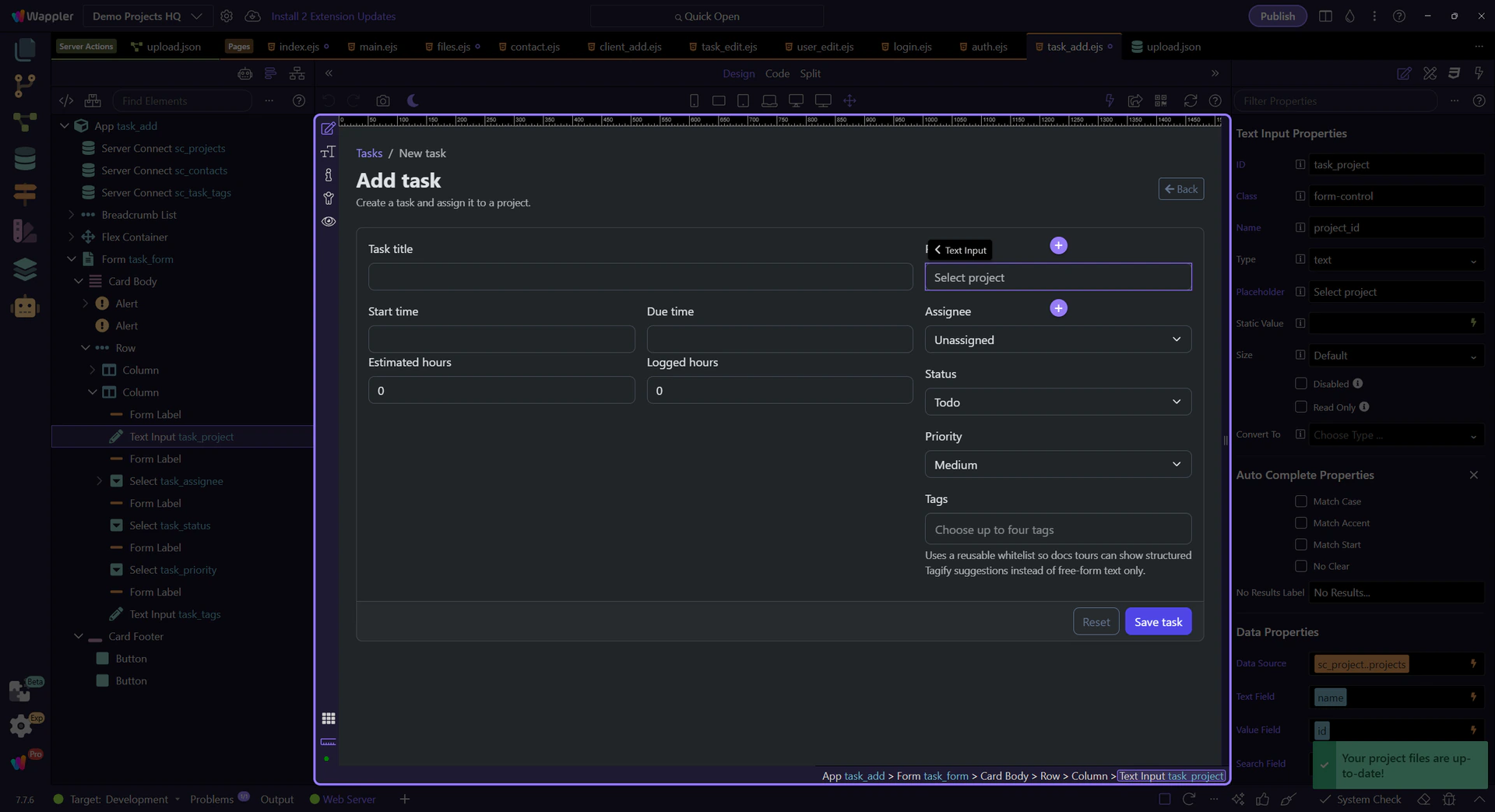Click the project settings gear icon
The image size is (1495, 812).
tap(227, 16)
